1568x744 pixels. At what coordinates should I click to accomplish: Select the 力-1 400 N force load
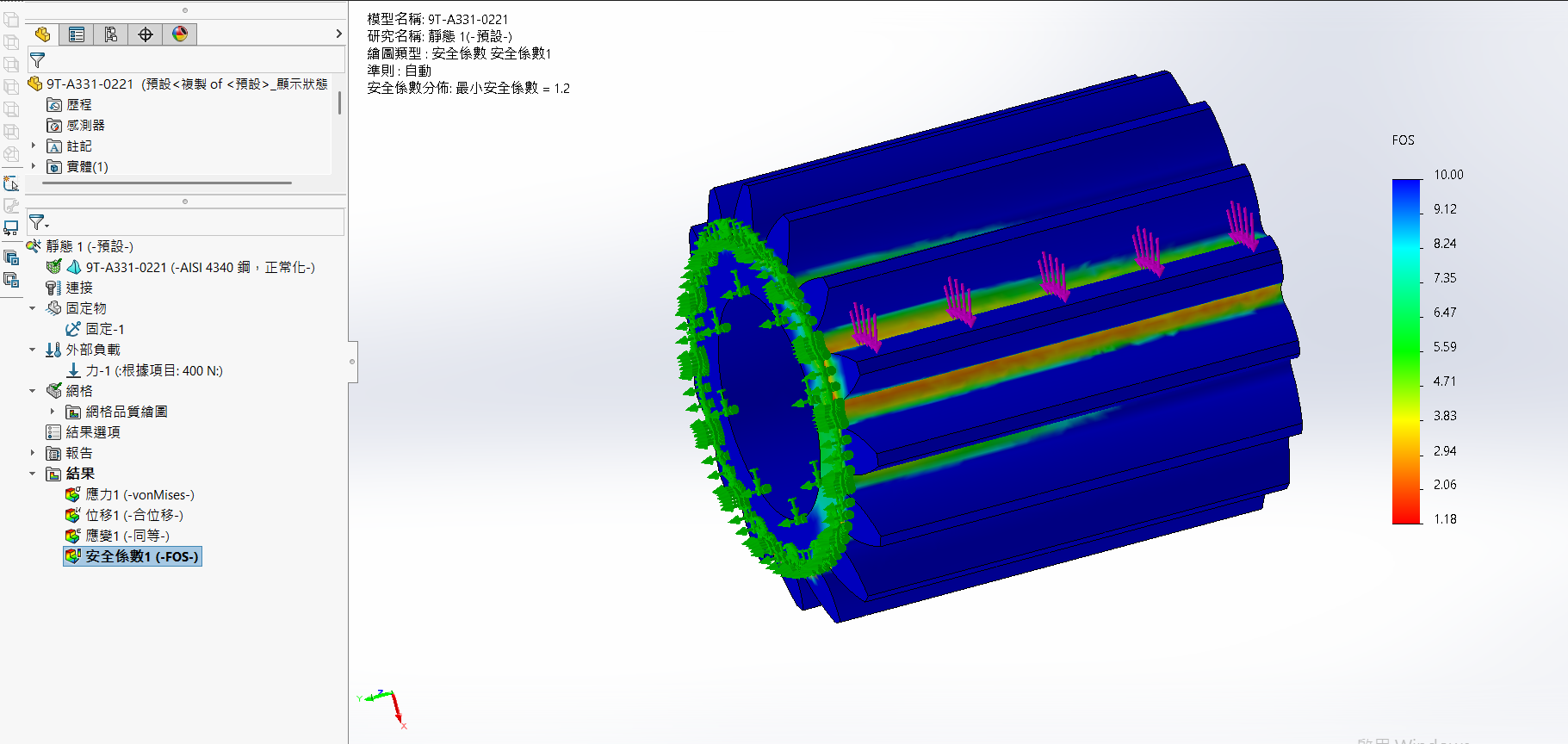[153, 371]
